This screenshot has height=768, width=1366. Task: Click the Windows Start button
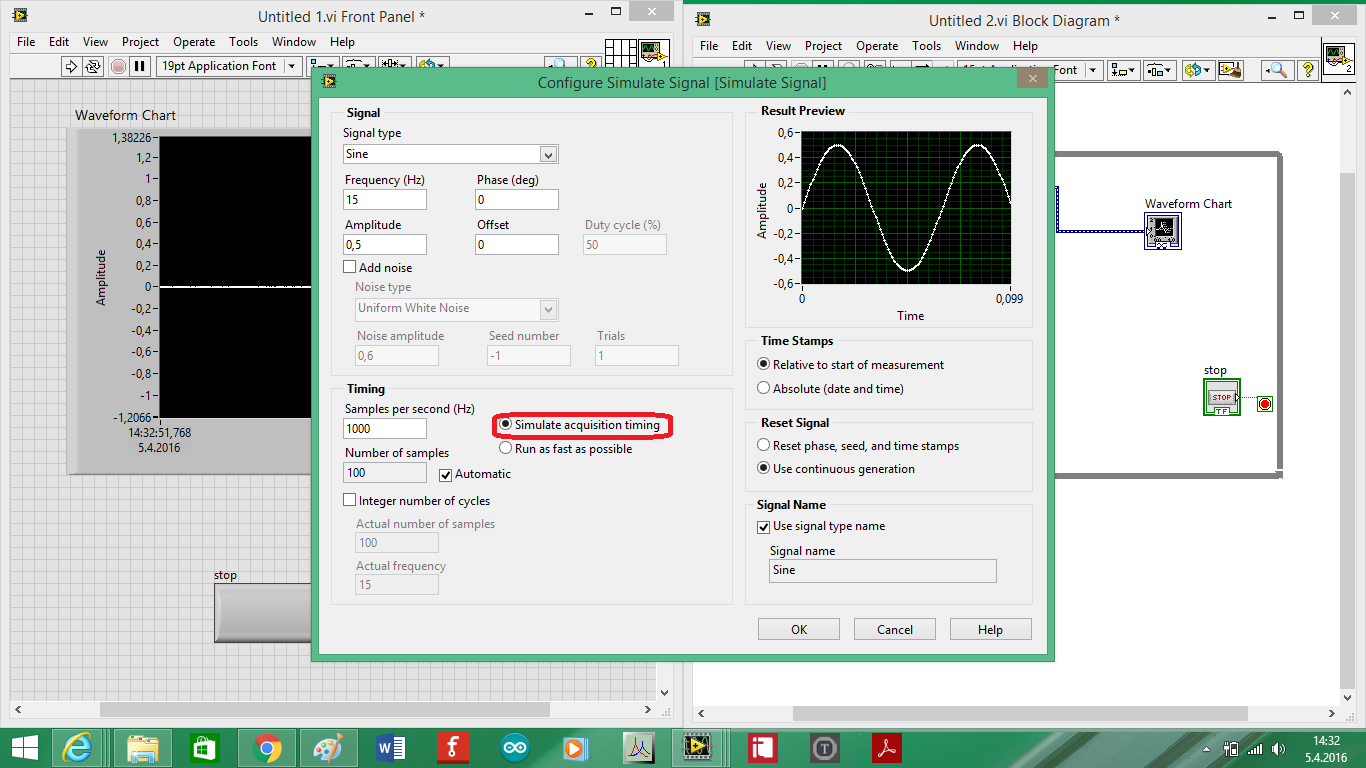pyautogui.click(x=24, y=748)
